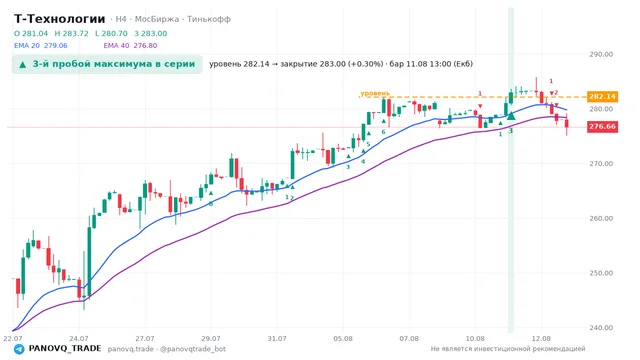Click the Telegram icon beside PANOVQ_TRADE
This screenshot has width=640, height=360.
tap(19, 349)
